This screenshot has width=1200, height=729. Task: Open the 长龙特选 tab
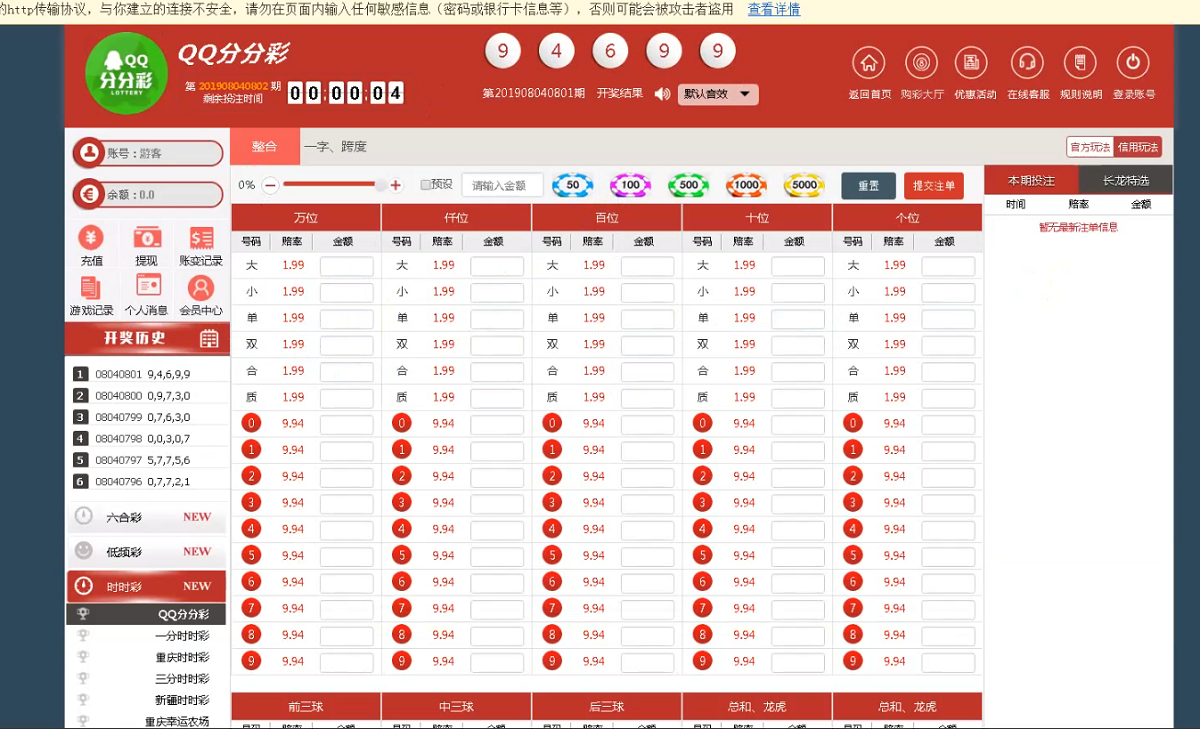(x=1125, y=181)
